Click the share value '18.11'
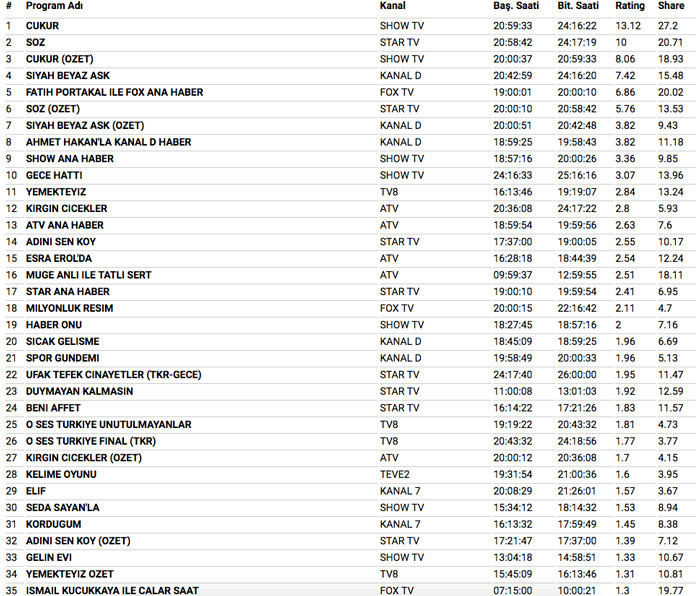The width and height of the screenshot is (700, 596). tap(671, 275)
